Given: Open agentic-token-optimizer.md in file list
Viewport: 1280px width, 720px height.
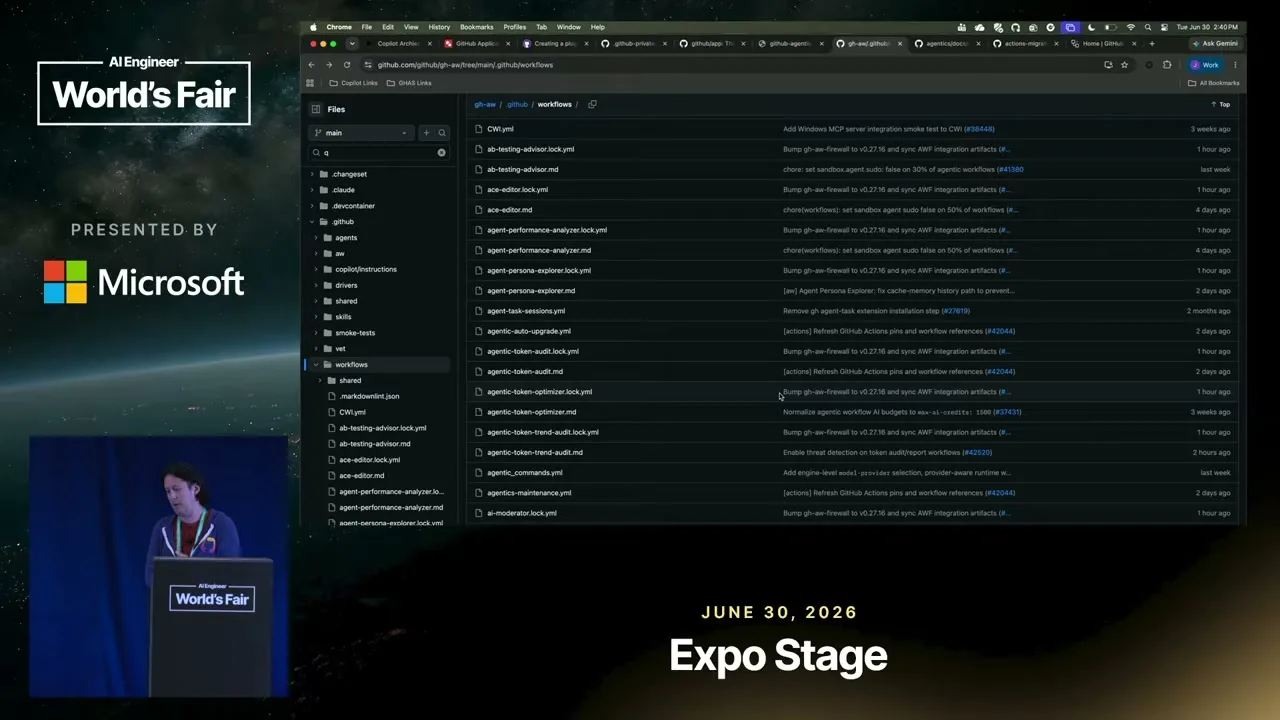Looking at the screenshot, I should pyautogui.click(x=531, y=412).
